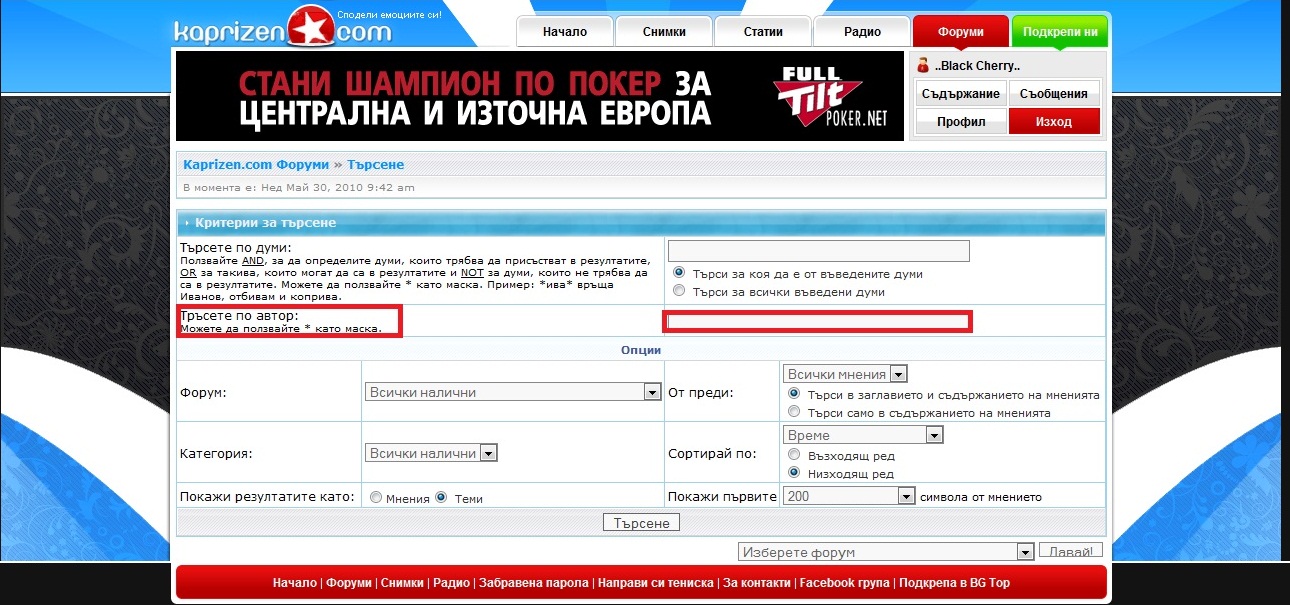Click the 'Давай!' jump button
1290x605 pixels.
[x=1071, y=551]
